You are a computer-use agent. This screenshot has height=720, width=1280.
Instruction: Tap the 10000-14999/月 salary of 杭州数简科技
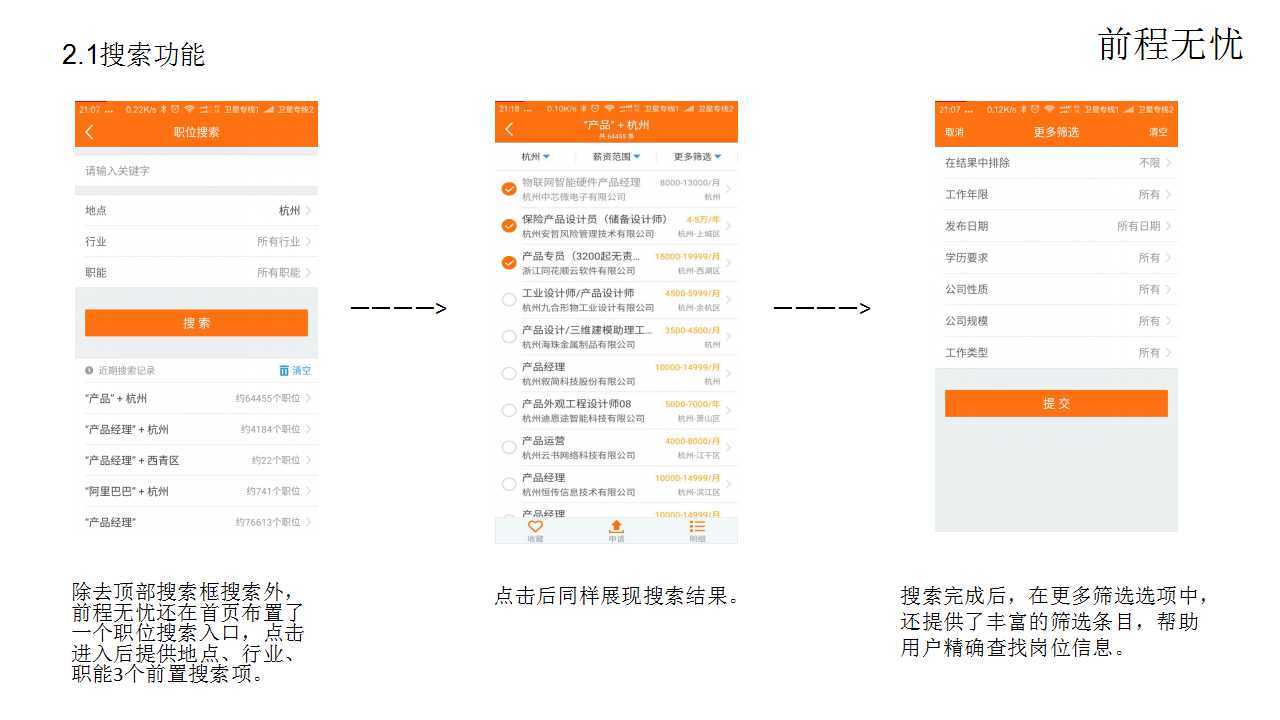[687, 368]
